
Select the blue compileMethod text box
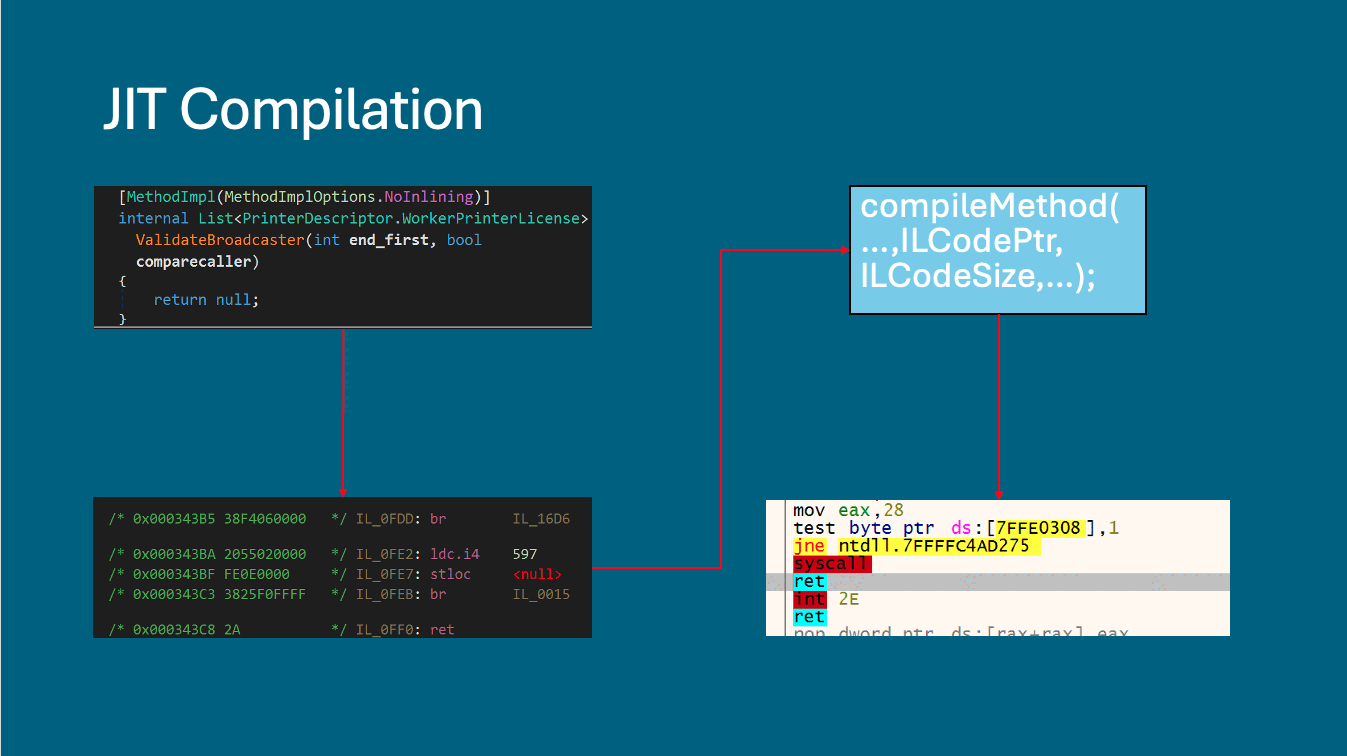[x=997, y=250]
